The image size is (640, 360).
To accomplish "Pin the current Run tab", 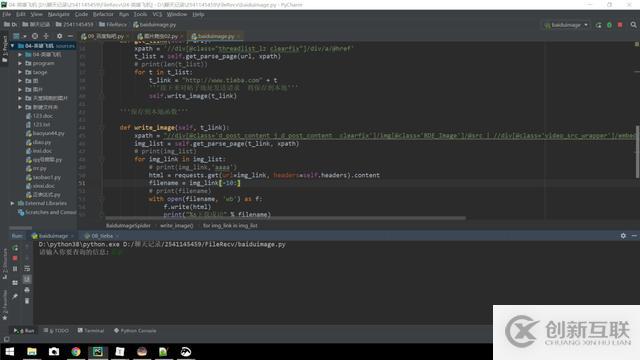I will click(15, 296).
